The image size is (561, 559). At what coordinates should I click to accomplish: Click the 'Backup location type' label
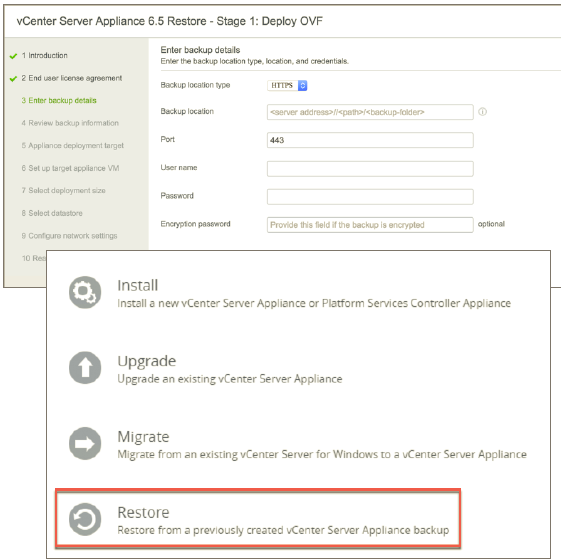tap(195, 85)
